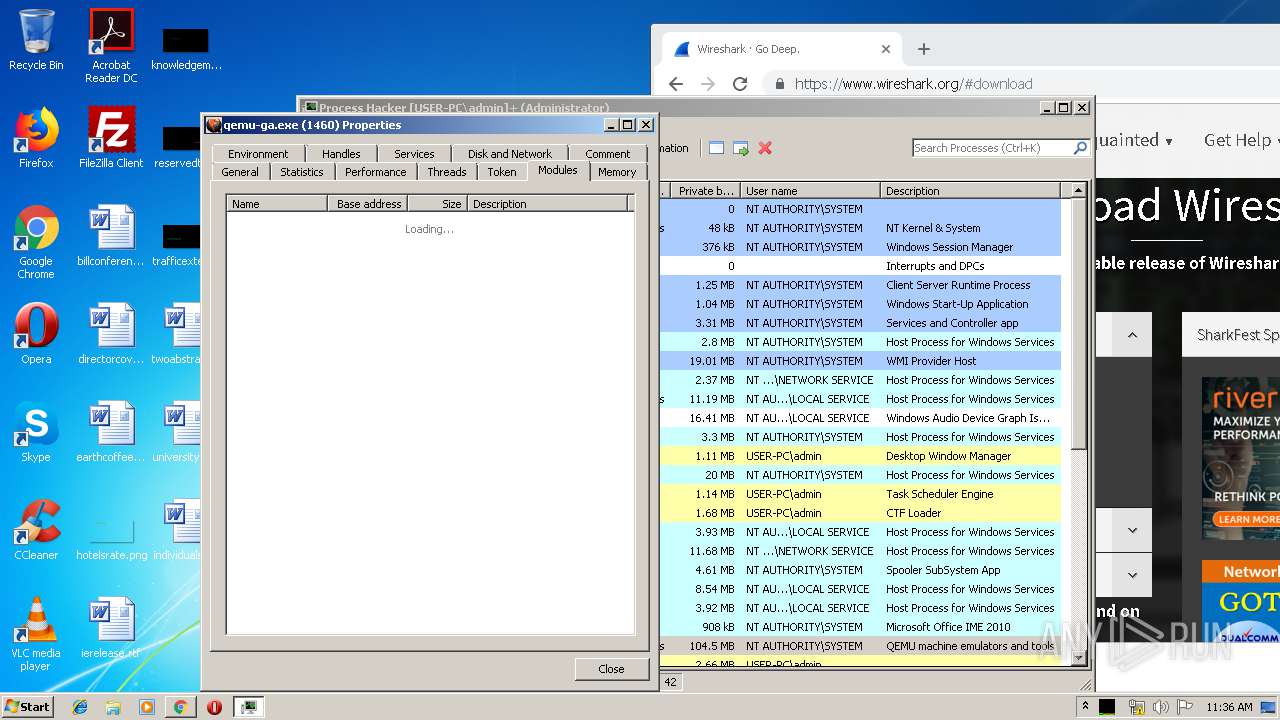This screenshot has height=720, width=1280.
Task: Select the billconferen Word document icon
Action: click(x=111, y=236)
